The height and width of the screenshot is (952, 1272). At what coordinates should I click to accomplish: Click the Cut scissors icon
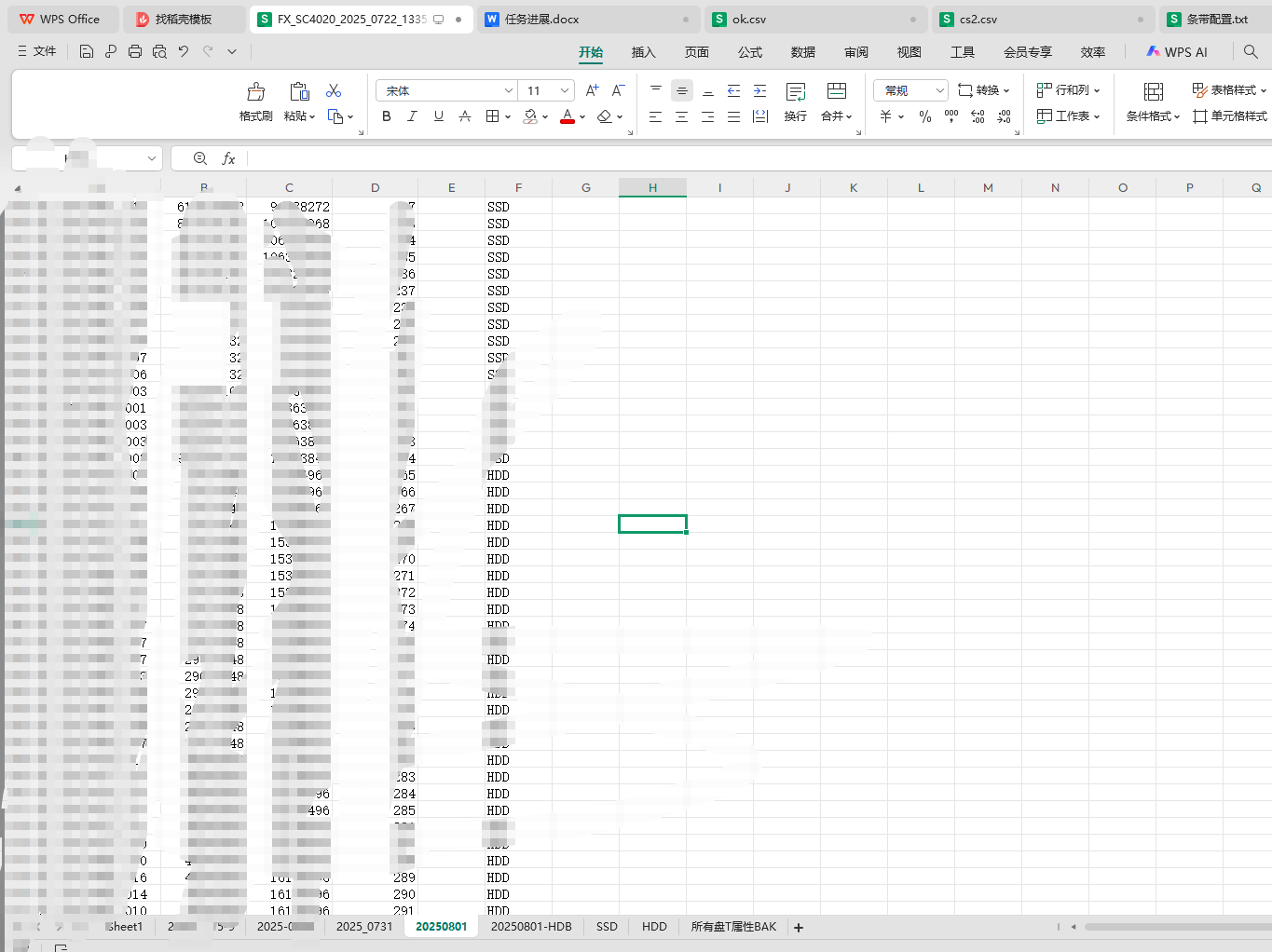click(334, 90)
